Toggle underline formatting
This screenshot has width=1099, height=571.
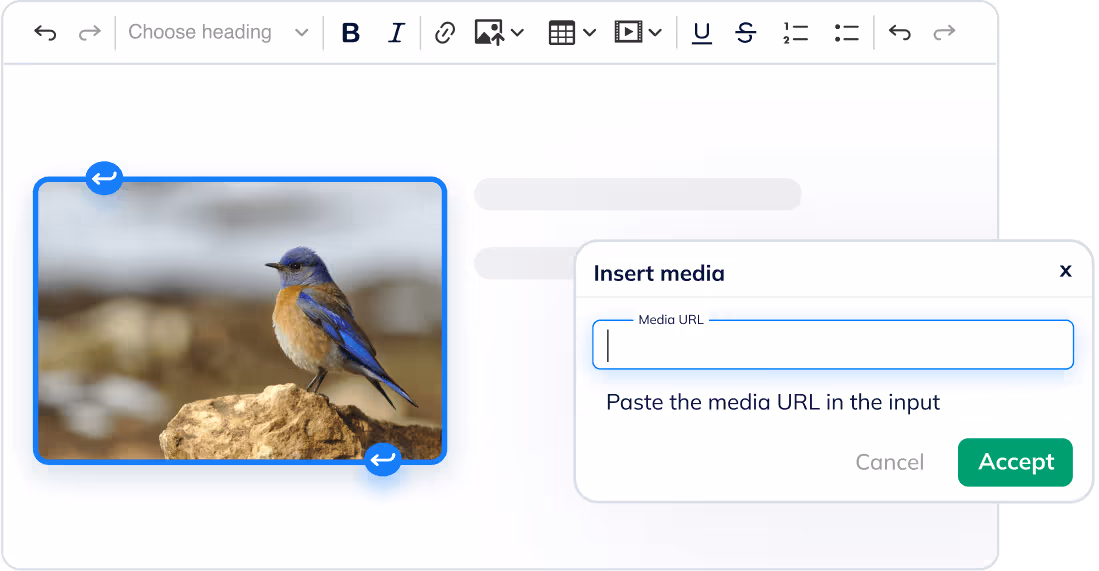pos(702,33)
